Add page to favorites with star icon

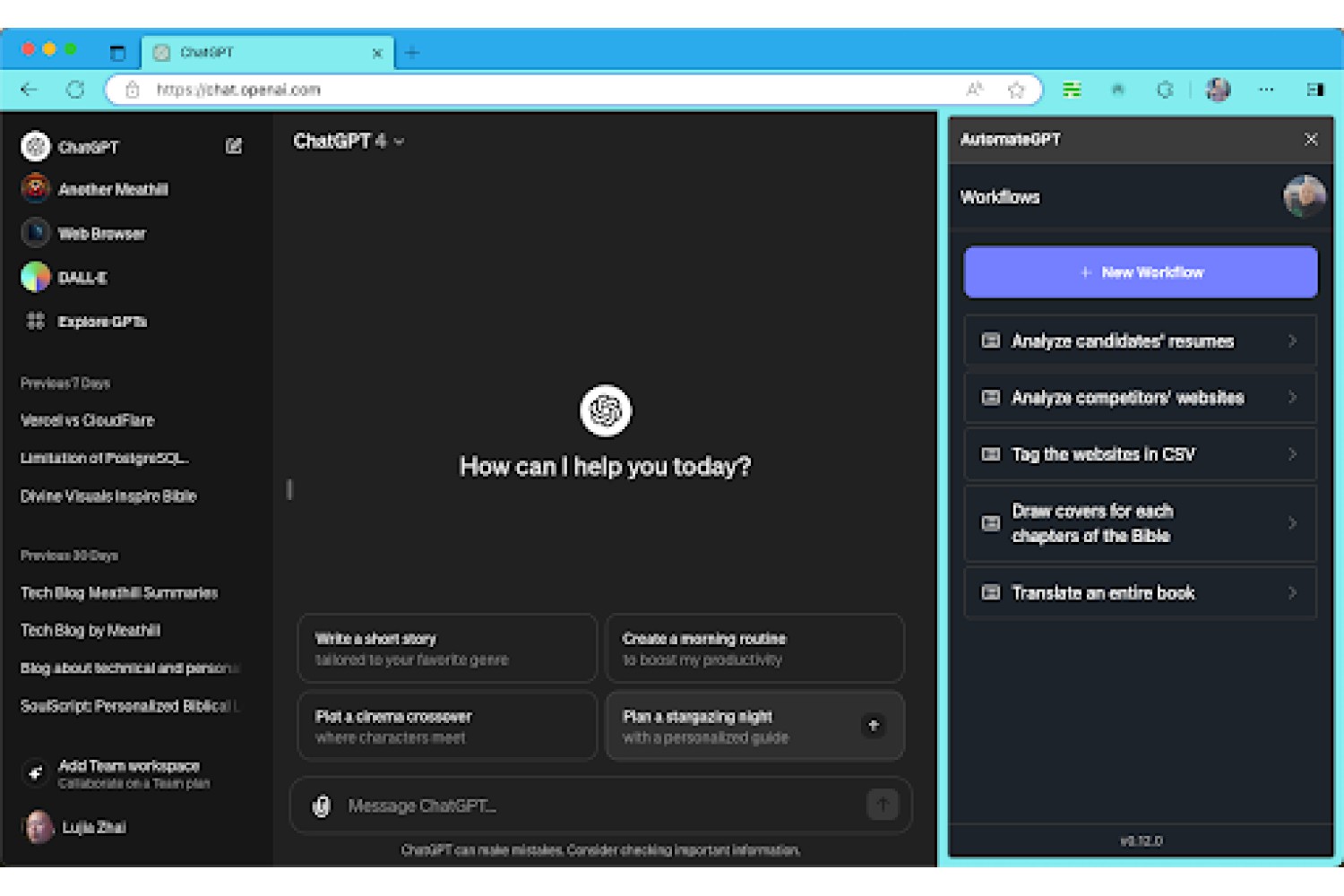(x=1016, y=90)
